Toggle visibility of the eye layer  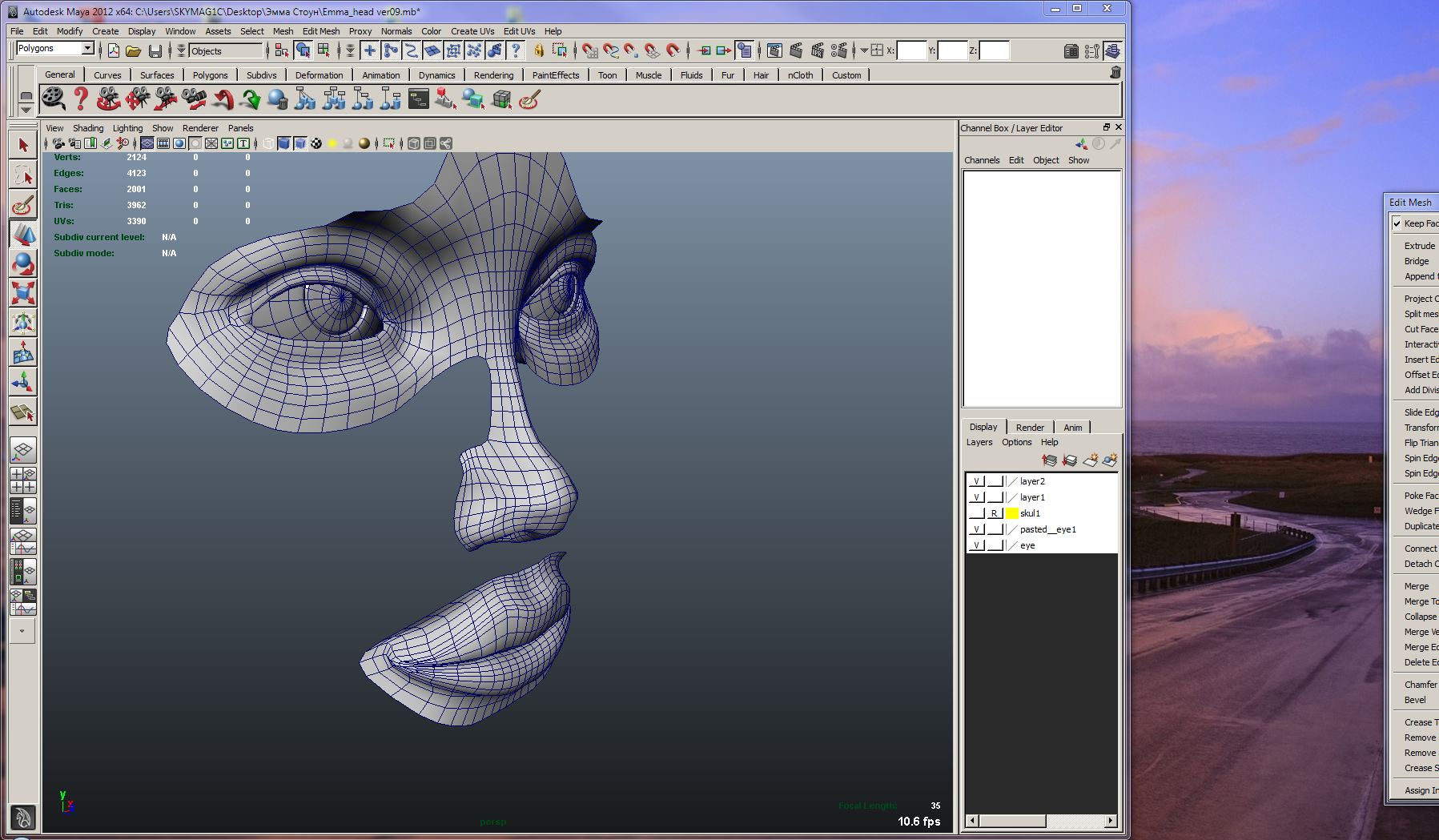point(976,546)
